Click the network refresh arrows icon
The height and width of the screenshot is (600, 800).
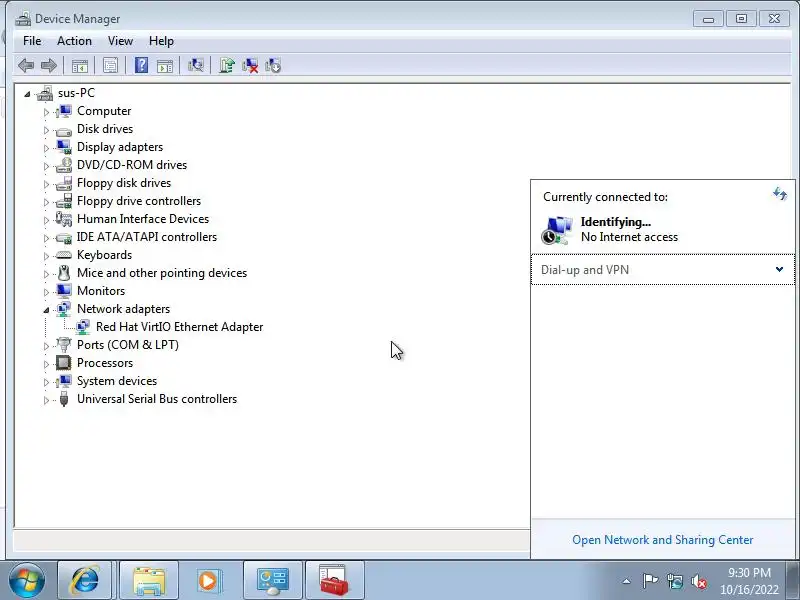(x=780, y=193)
